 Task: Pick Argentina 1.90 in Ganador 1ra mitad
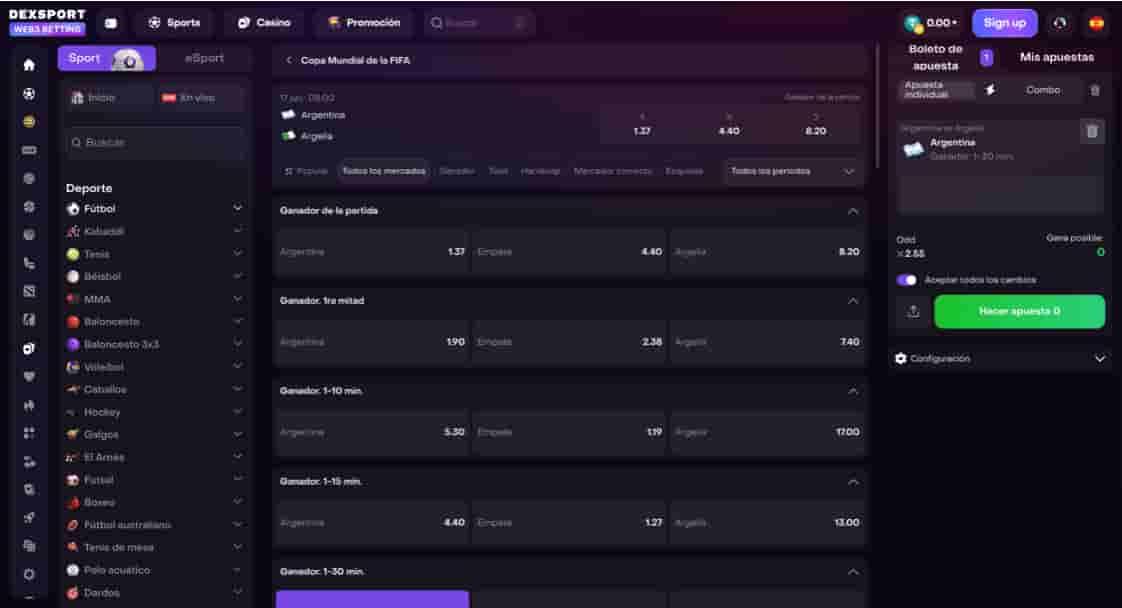point(372,342)
